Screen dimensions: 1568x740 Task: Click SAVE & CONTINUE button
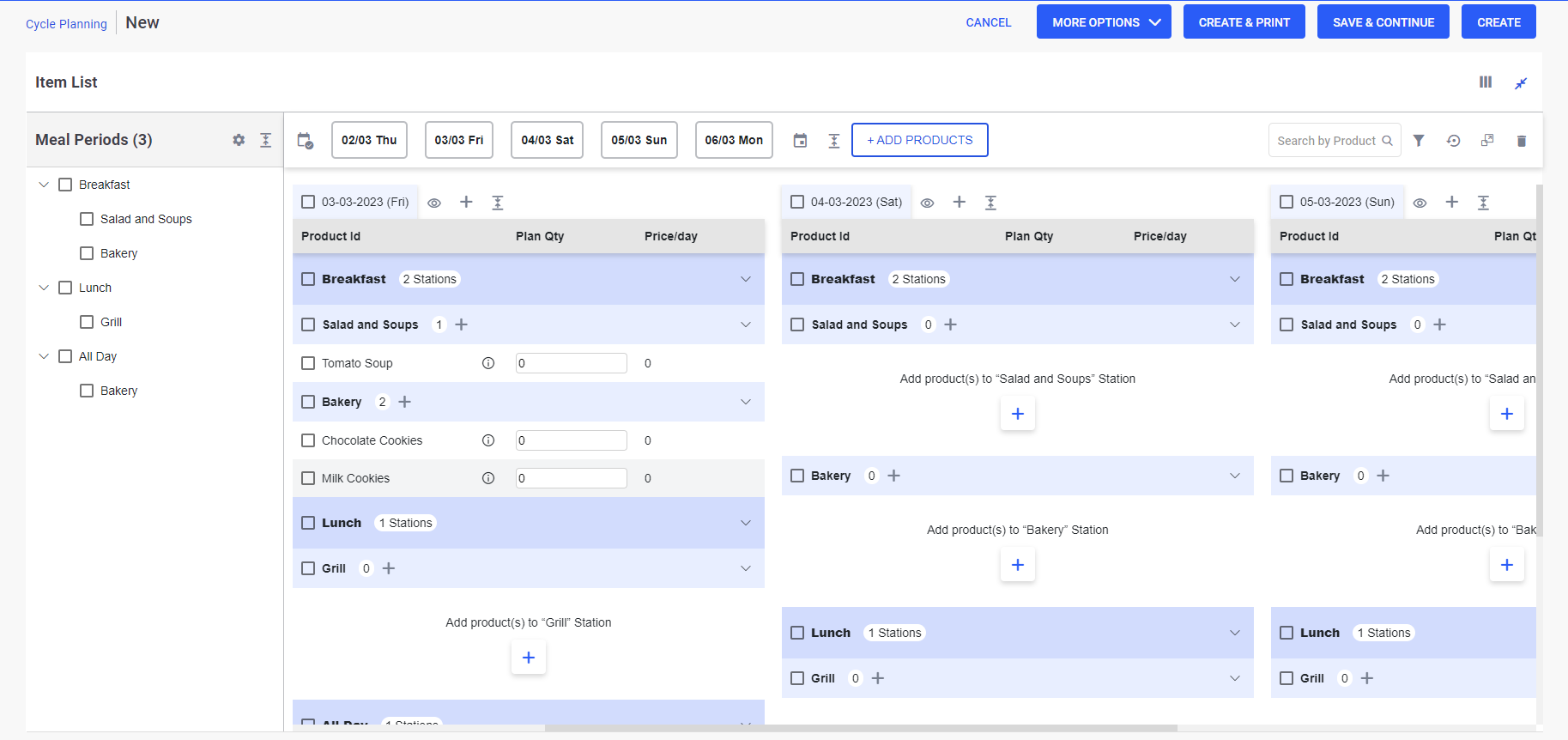(x=1383, y=22)
